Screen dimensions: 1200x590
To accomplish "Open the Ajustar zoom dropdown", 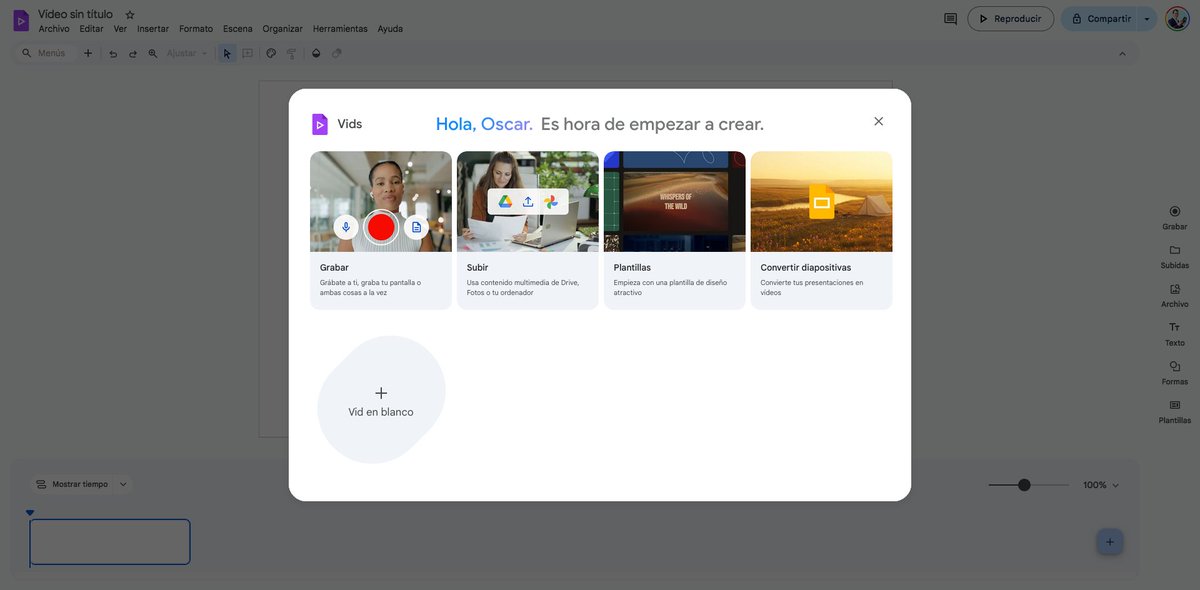I will point(187,53).
